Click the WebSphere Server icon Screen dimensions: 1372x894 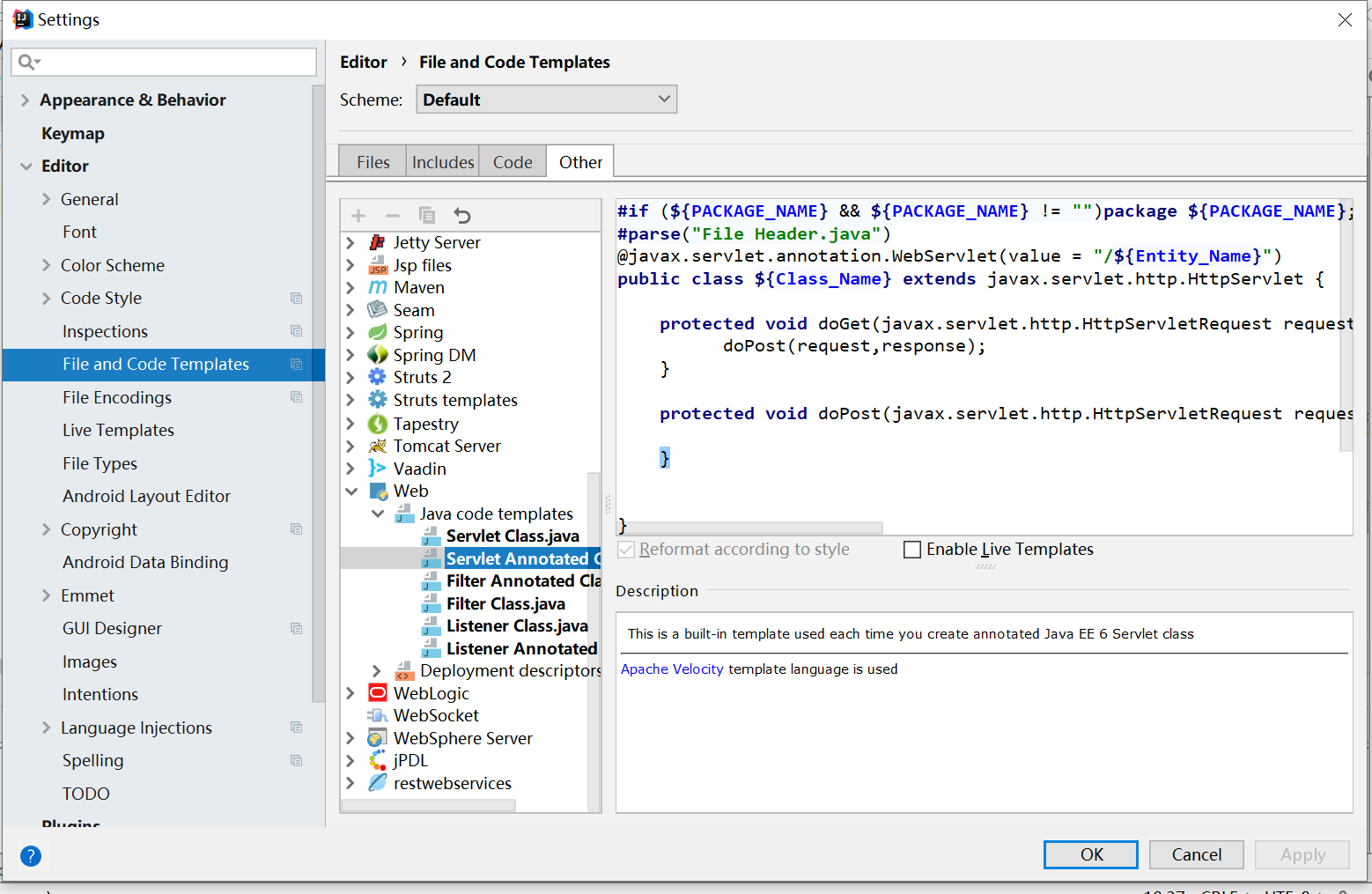[x=378, y=738]
